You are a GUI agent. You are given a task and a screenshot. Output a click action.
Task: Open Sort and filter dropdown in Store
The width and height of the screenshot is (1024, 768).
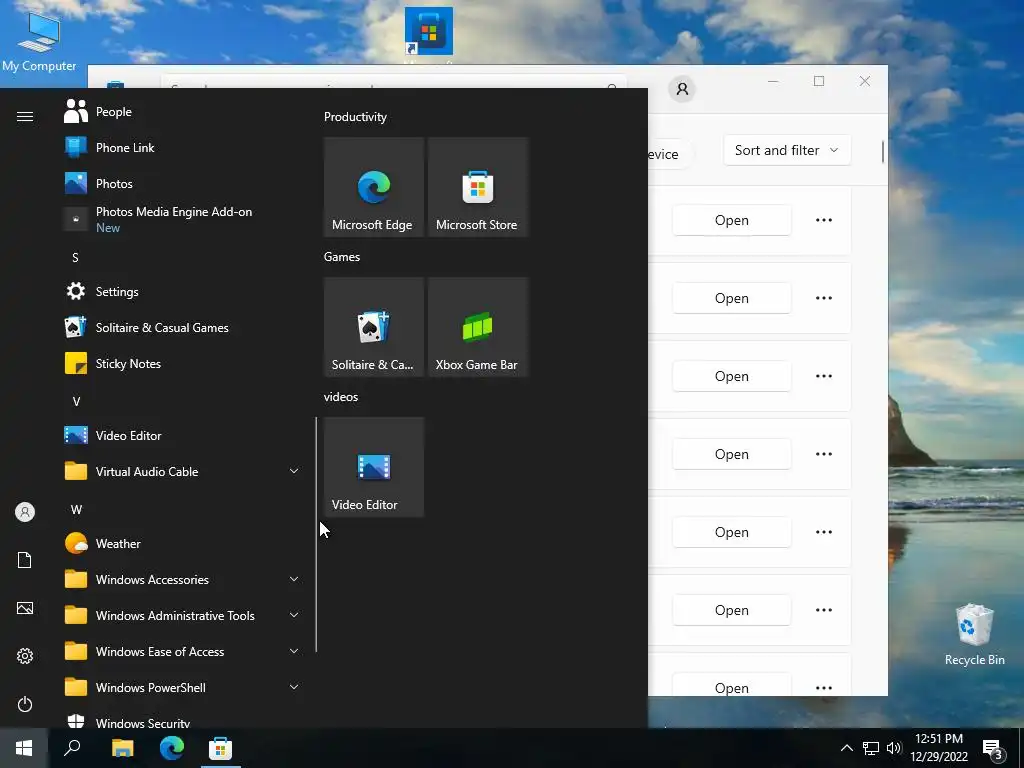[x=787, y=150]
